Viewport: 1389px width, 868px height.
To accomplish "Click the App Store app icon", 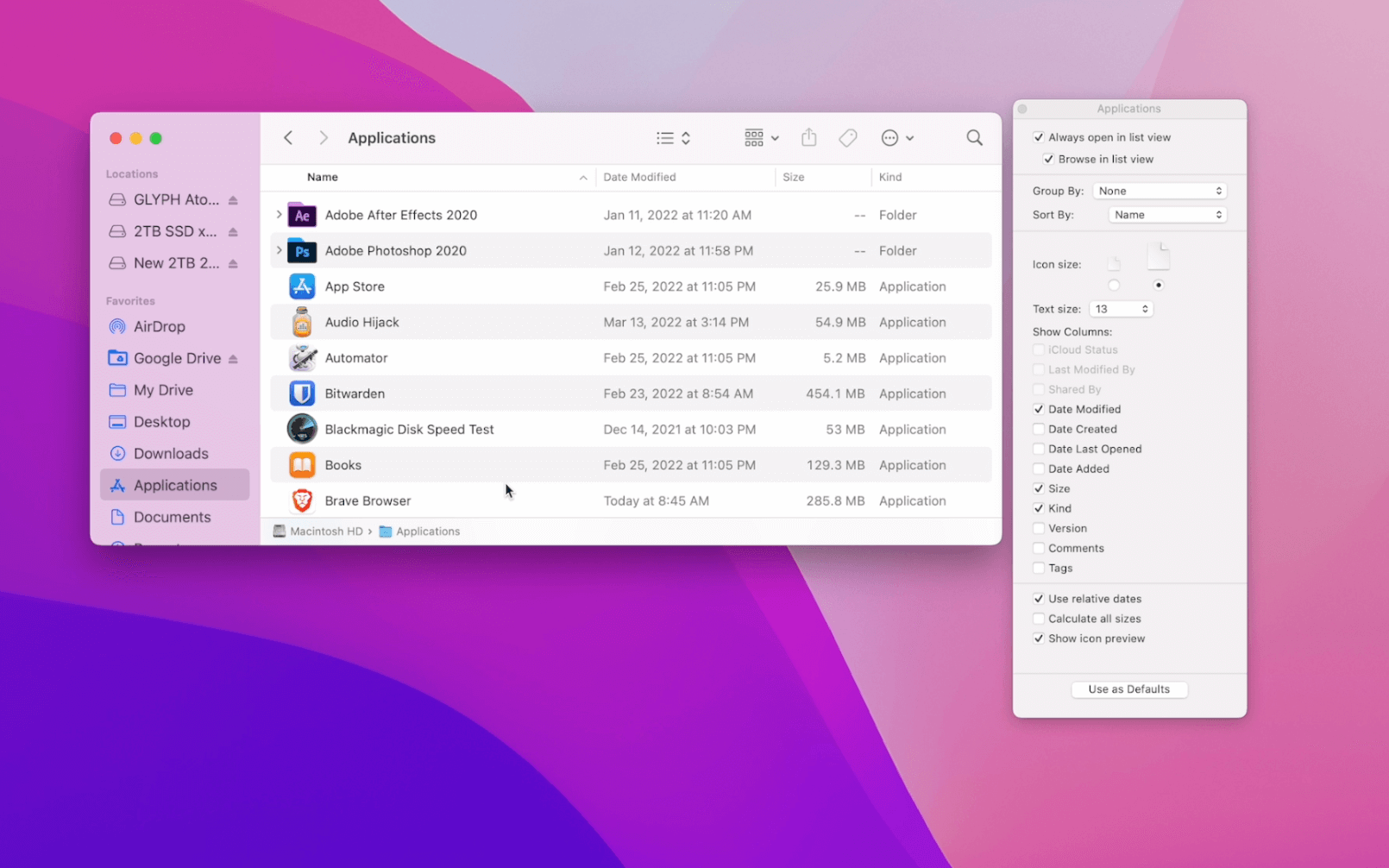I will [x=302, y=286].
